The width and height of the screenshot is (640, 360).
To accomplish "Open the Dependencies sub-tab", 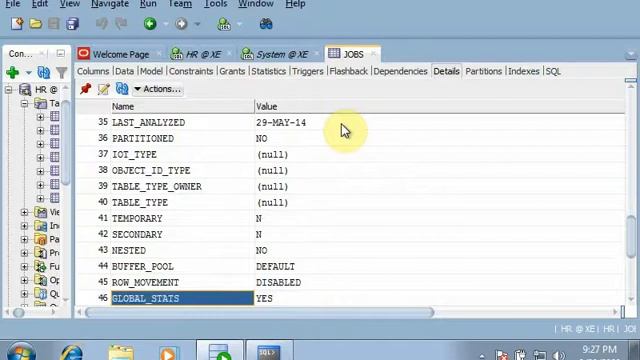I will point(400,71).
